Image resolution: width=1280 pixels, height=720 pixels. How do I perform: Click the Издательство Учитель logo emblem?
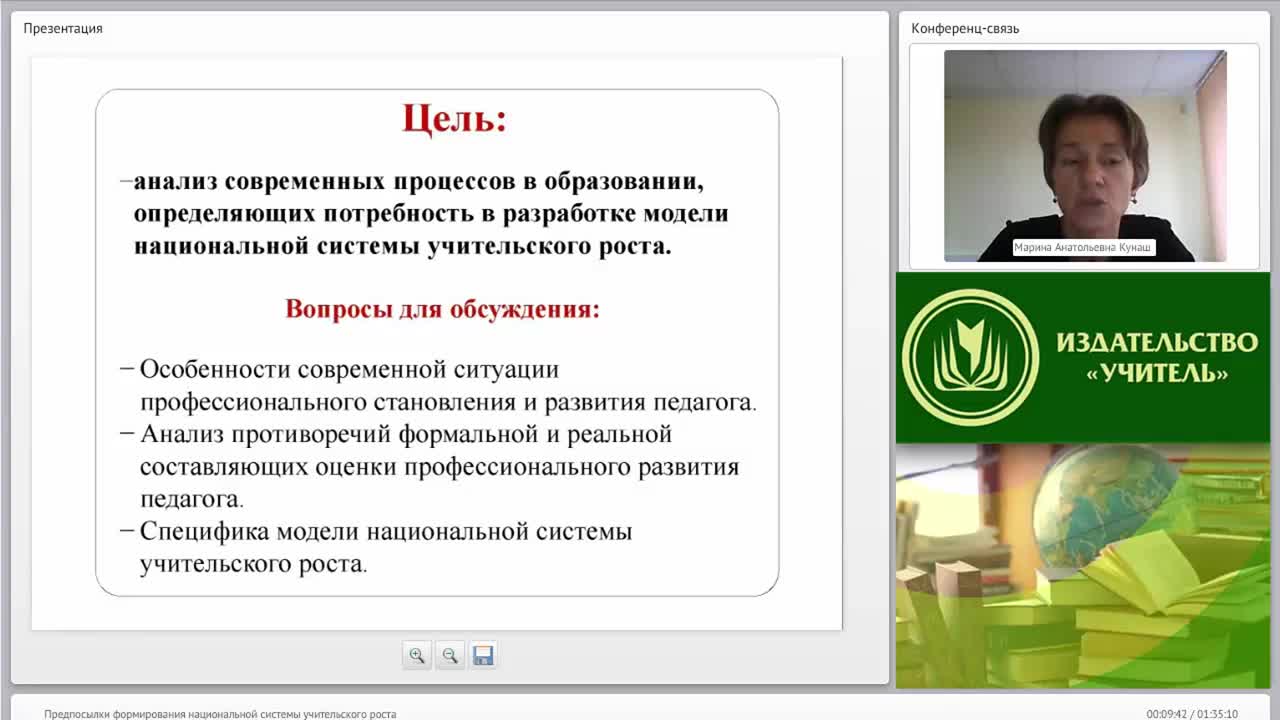pos(970,357)
